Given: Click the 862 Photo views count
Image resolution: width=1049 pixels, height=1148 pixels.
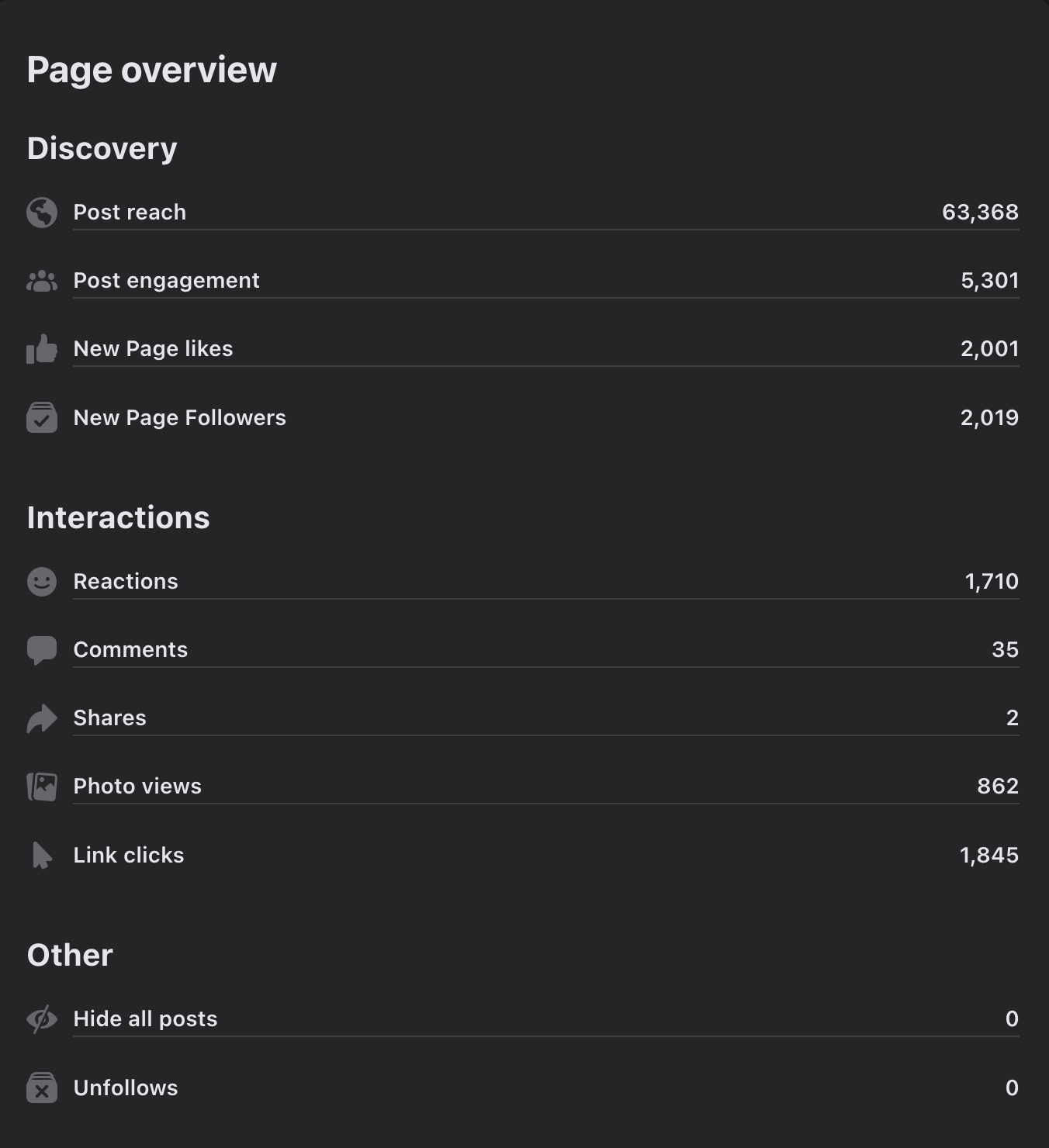Looking at the screenshot, I should coord(997,787).
